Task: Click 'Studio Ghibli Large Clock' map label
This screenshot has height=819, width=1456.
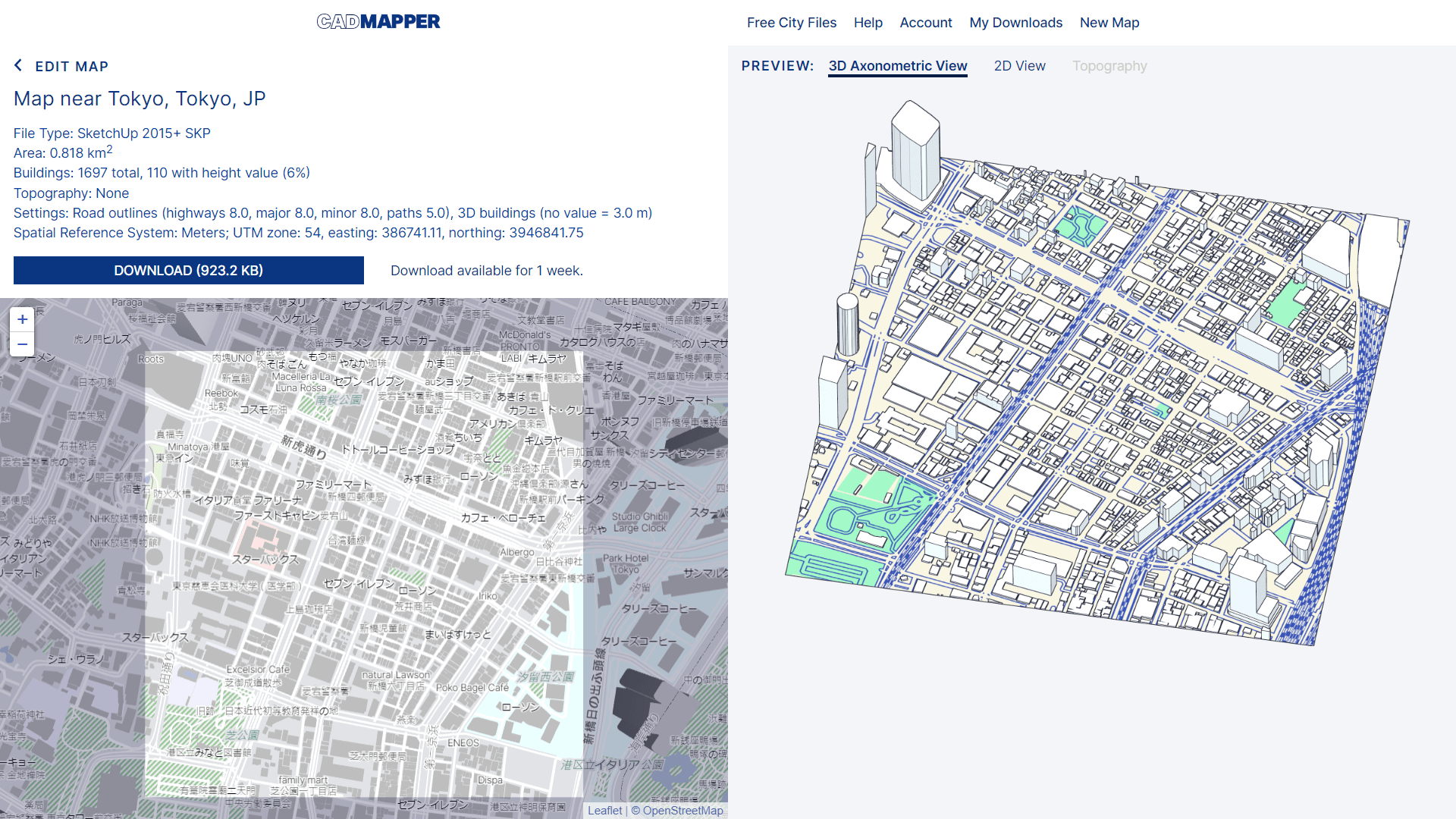Action: pyautogui.click(x=639, y=522)
